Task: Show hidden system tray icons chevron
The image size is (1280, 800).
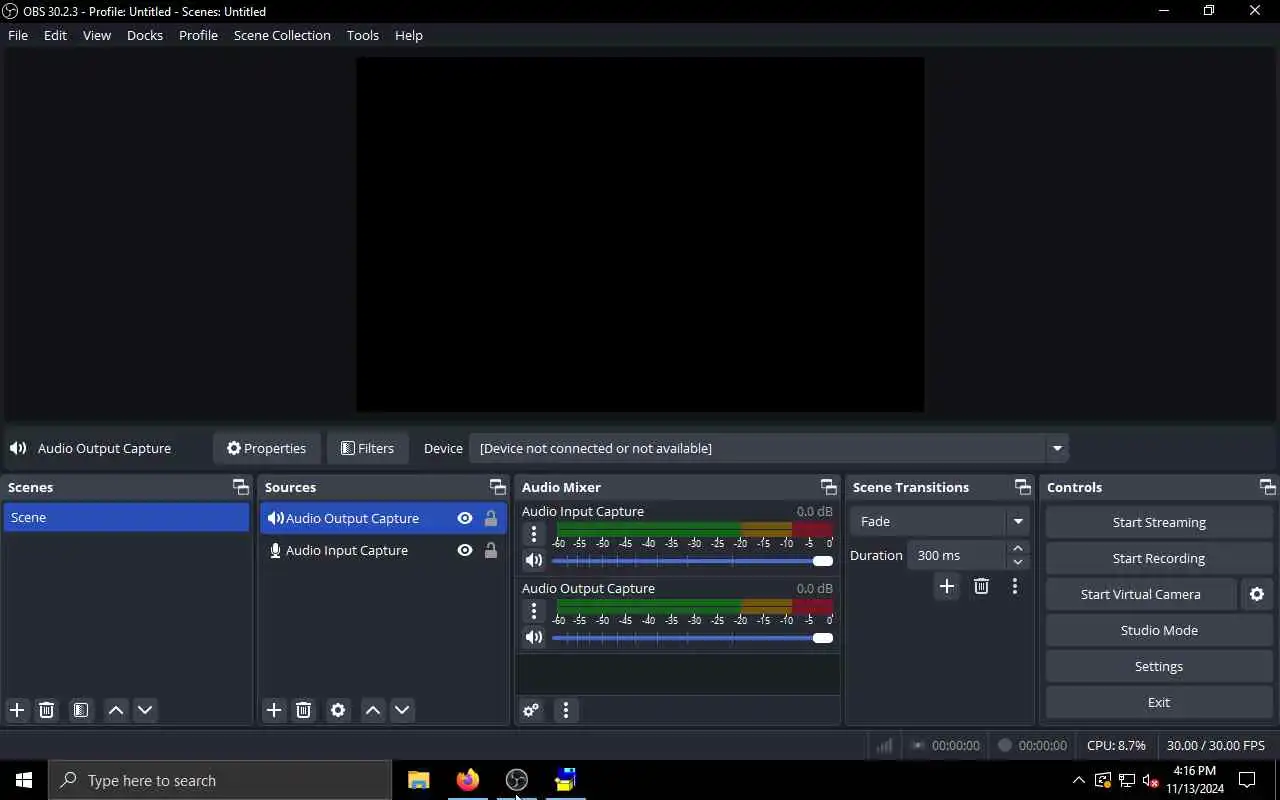Action: tap(1078, 780)
